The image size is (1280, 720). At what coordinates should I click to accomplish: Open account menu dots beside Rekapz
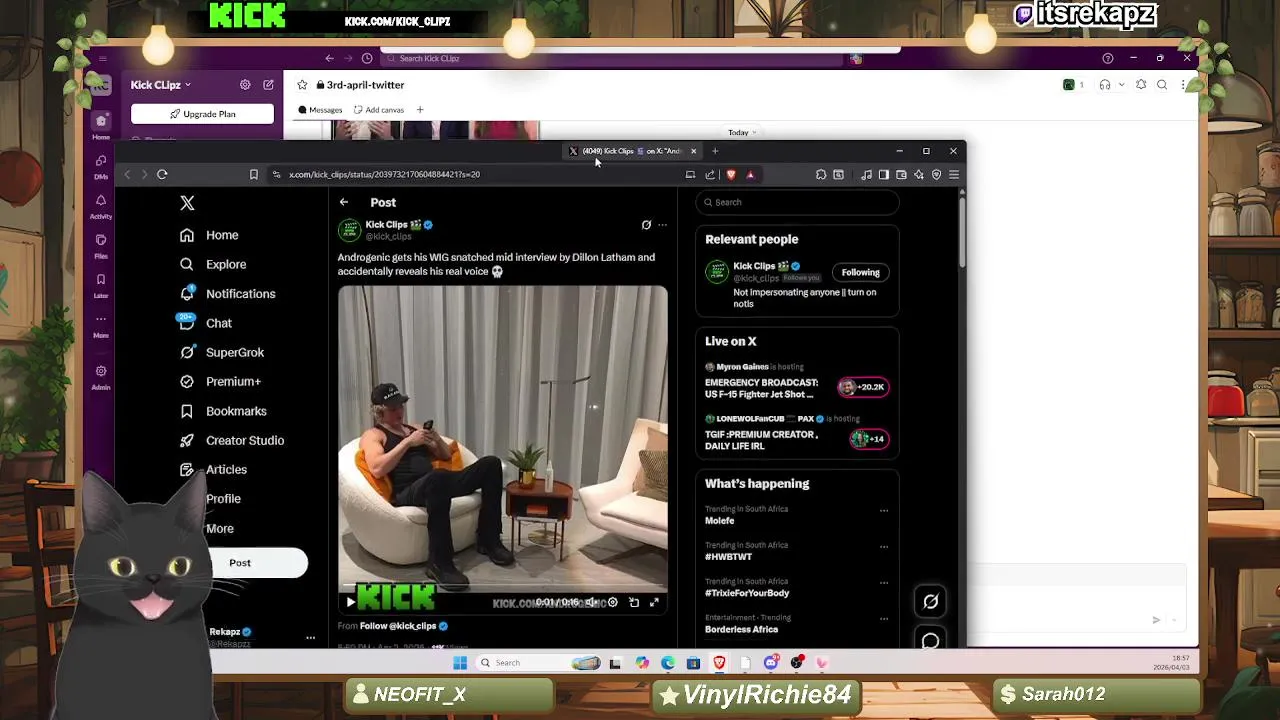pyautogui.click(x=310, y=637)
